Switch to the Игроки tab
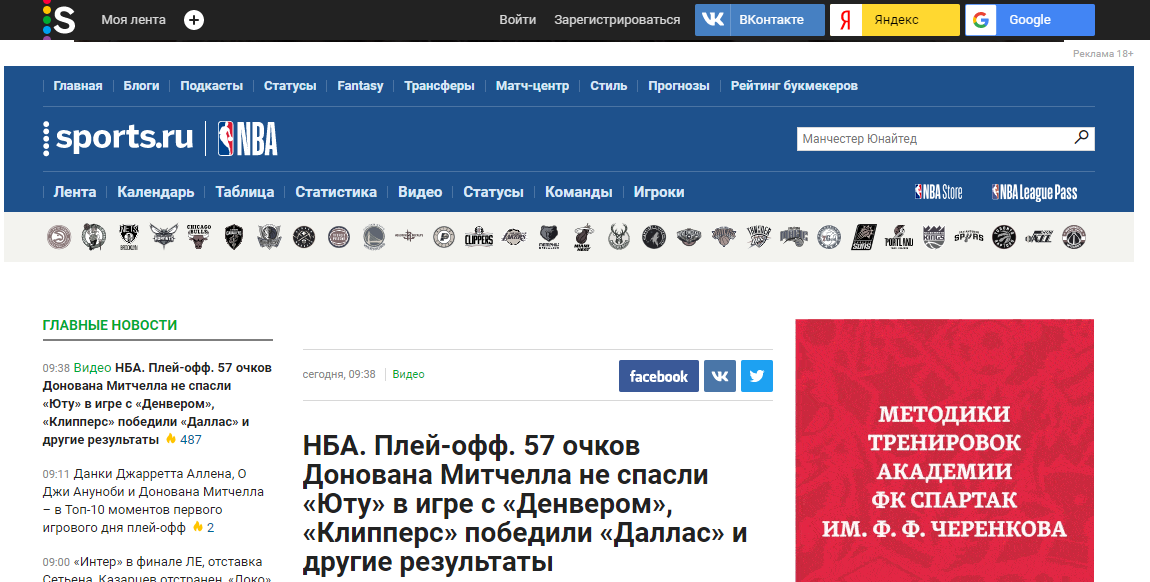The image size is (1150, 582). pos(659,192)
